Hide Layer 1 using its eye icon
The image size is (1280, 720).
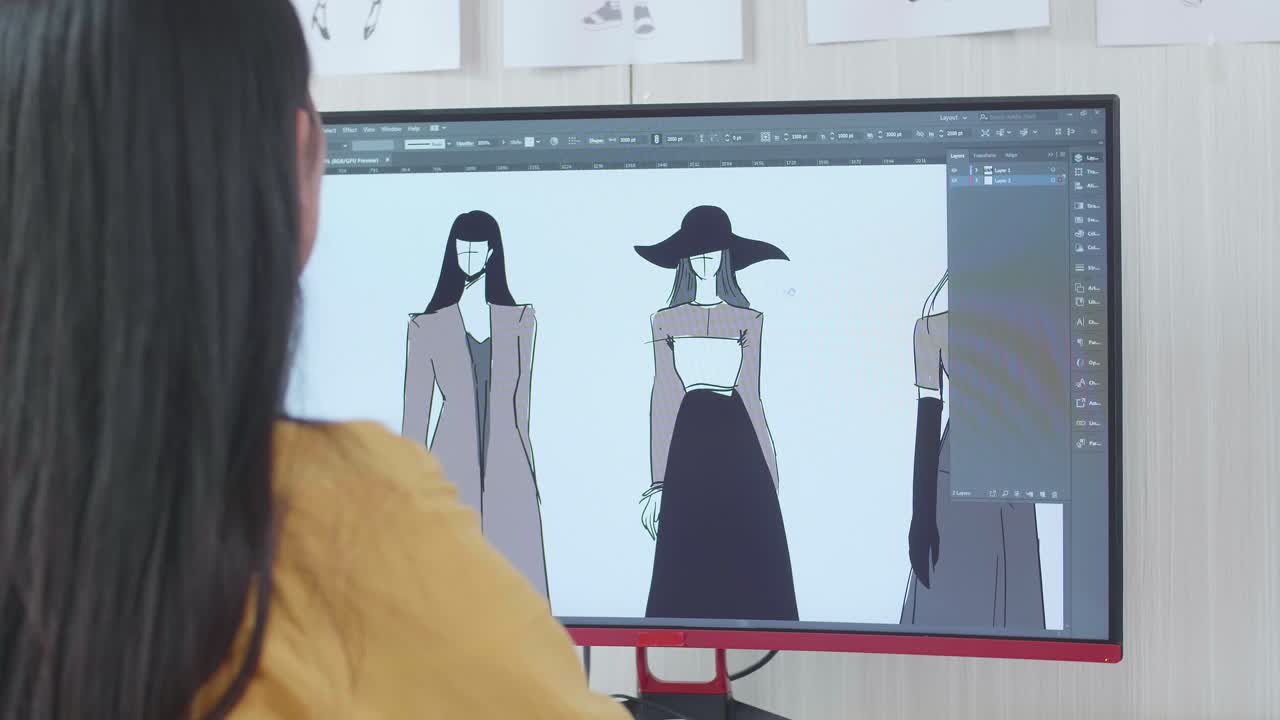954,170
